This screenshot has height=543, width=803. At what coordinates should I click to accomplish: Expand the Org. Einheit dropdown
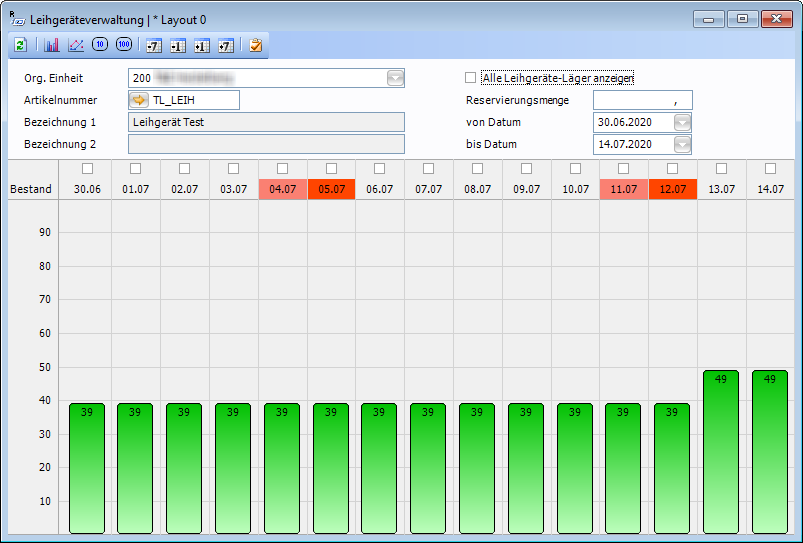[395, 78]
